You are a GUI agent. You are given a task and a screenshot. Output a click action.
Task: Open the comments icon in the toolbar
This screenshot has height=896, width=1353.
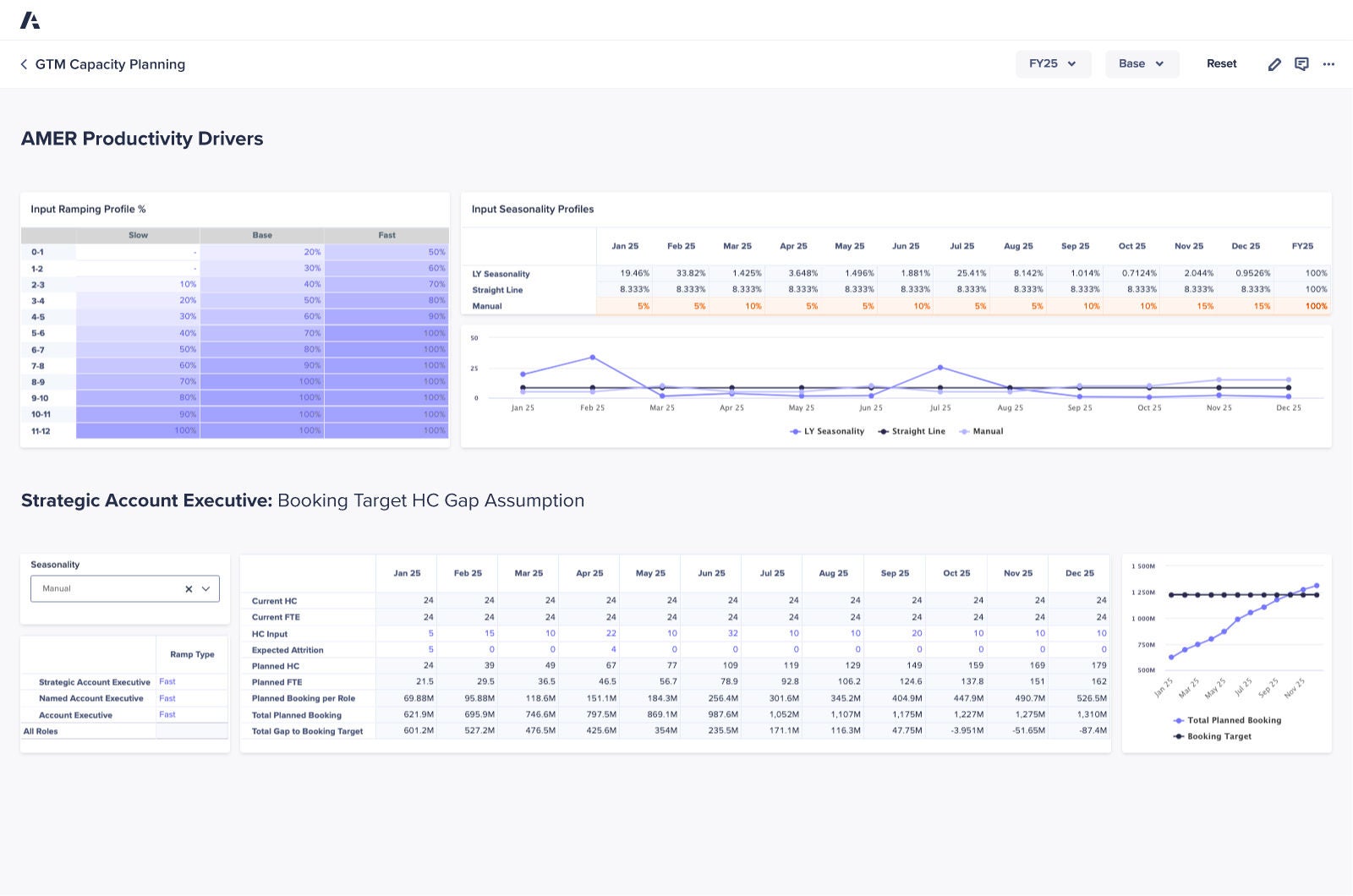click(x=1301, y=63)
